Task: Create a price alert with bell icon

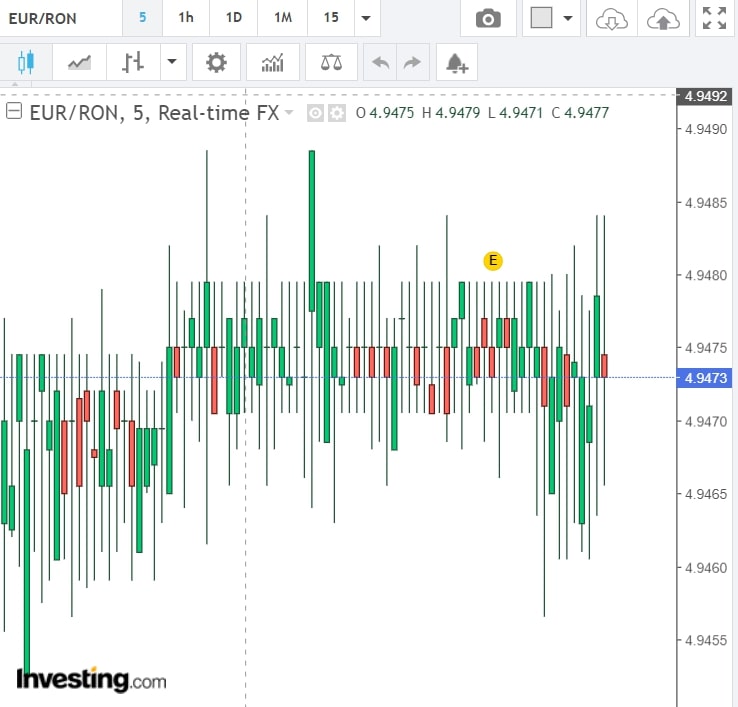Action: coord(456,63)
